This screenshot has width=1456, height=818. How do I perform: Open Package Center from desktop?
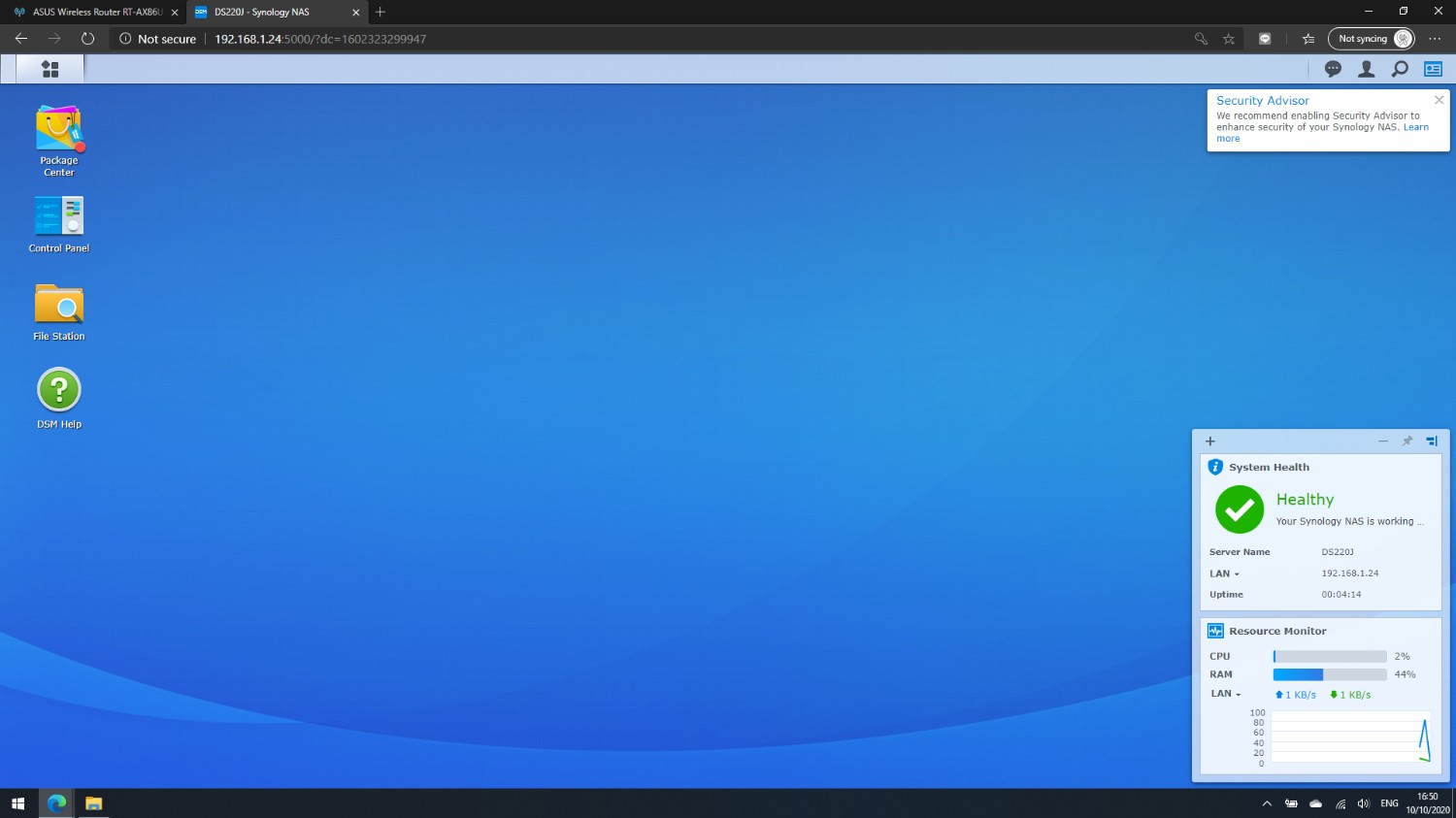pos(59,141)
